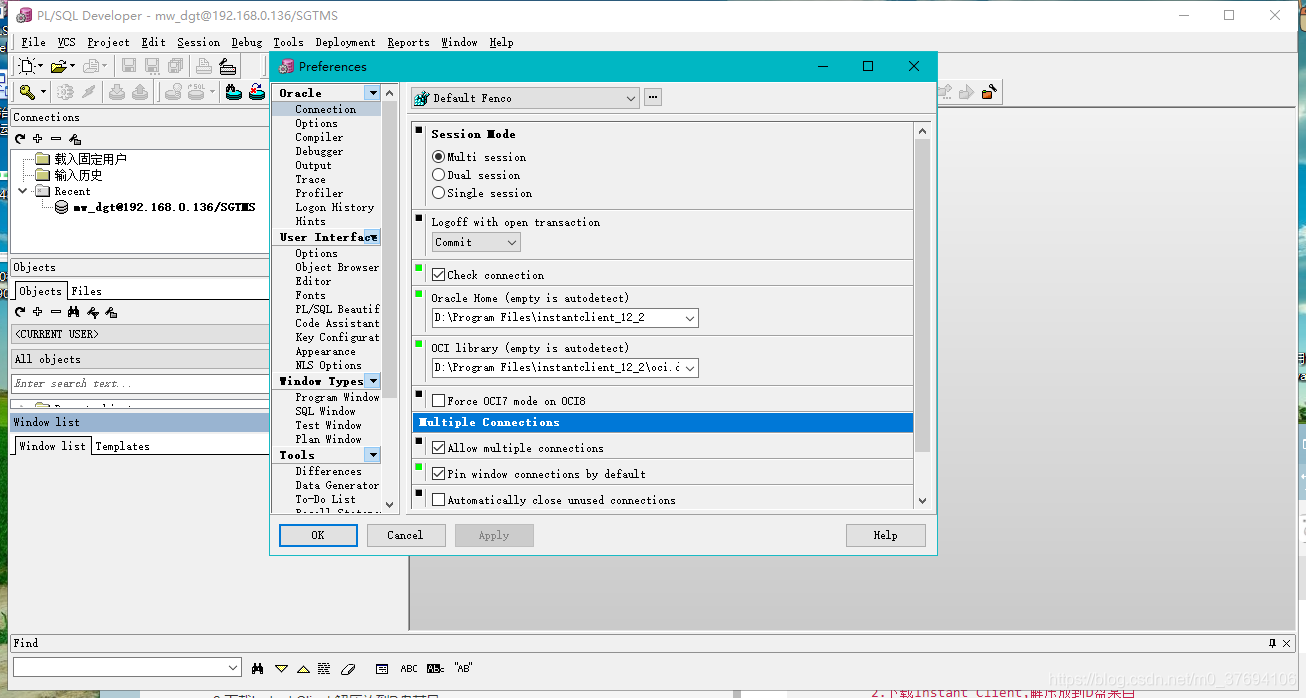Image resolution: width=1306 pixels, height=698 pixels.
Task: Select Logon History in the preferences list
Action: [334, 207]
